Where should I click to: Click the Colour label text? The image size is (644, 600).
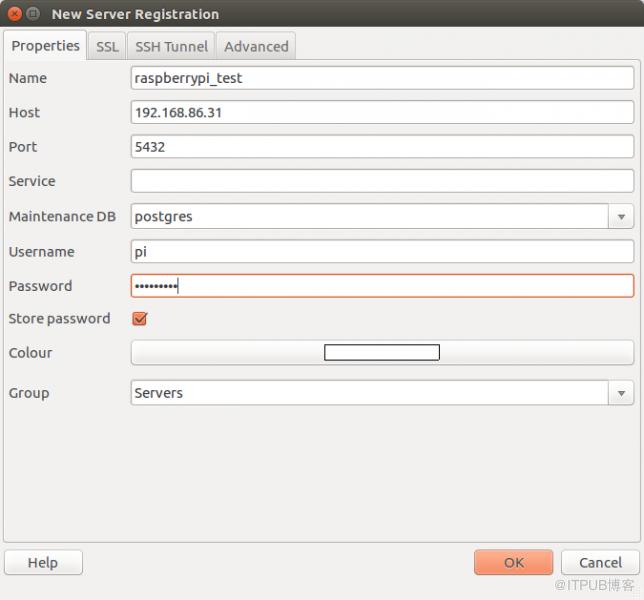[30, 353]
